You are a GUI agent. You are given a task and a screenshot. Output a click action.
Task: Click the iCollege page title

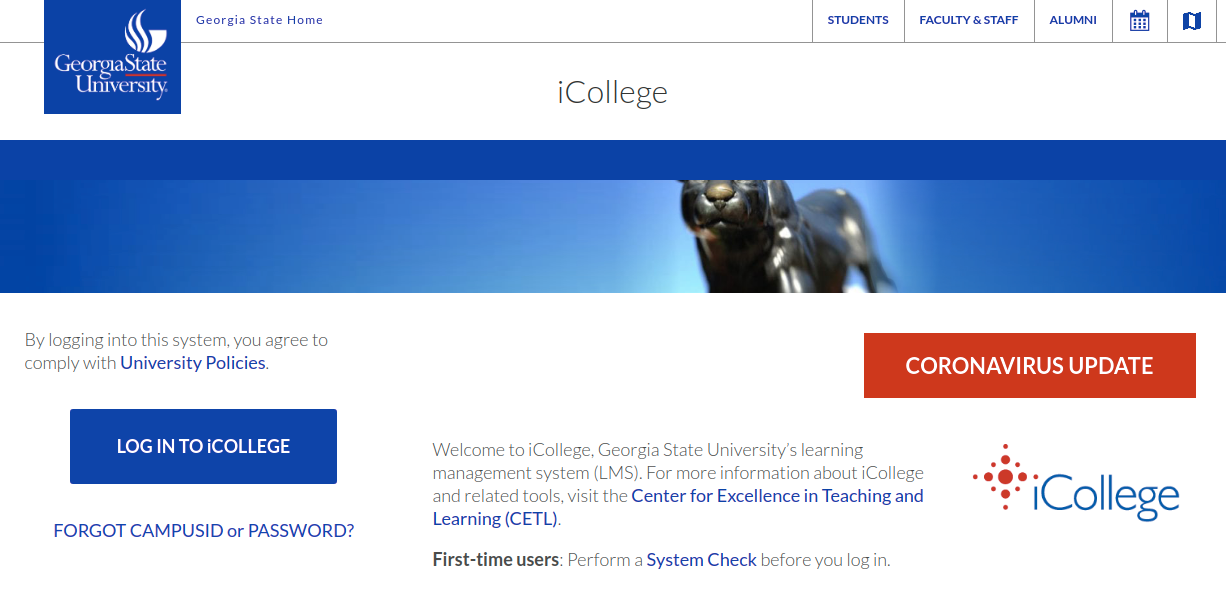point(611,92)
